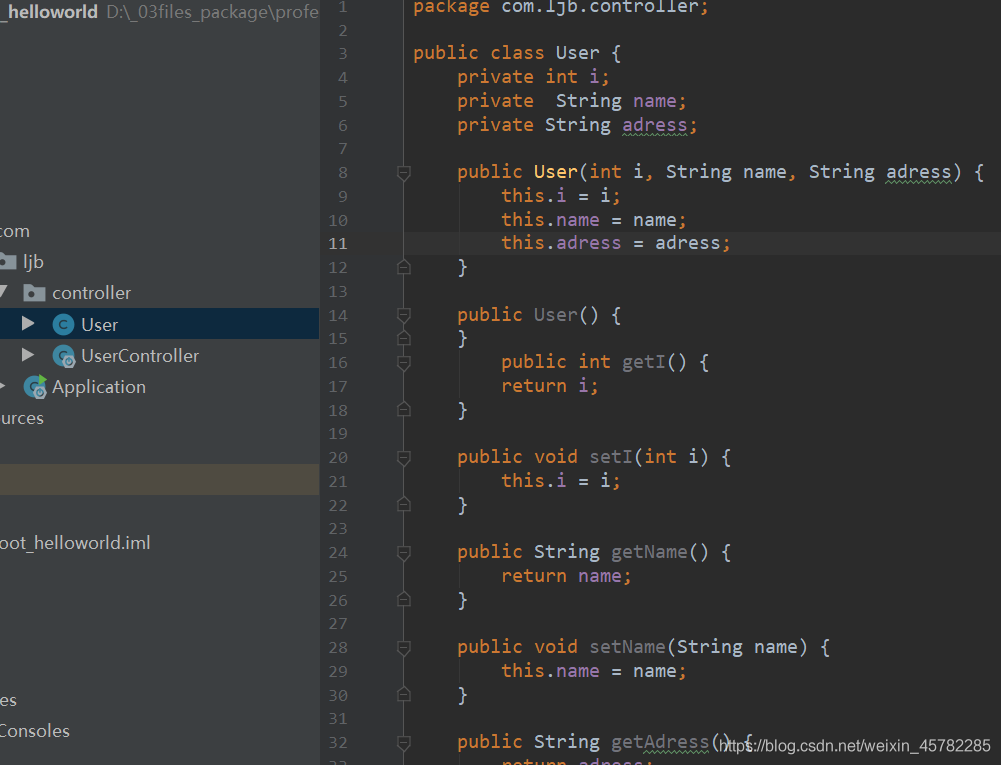
Task: Click 'this.i = i;' on line 21
Action: click(561, 481)
